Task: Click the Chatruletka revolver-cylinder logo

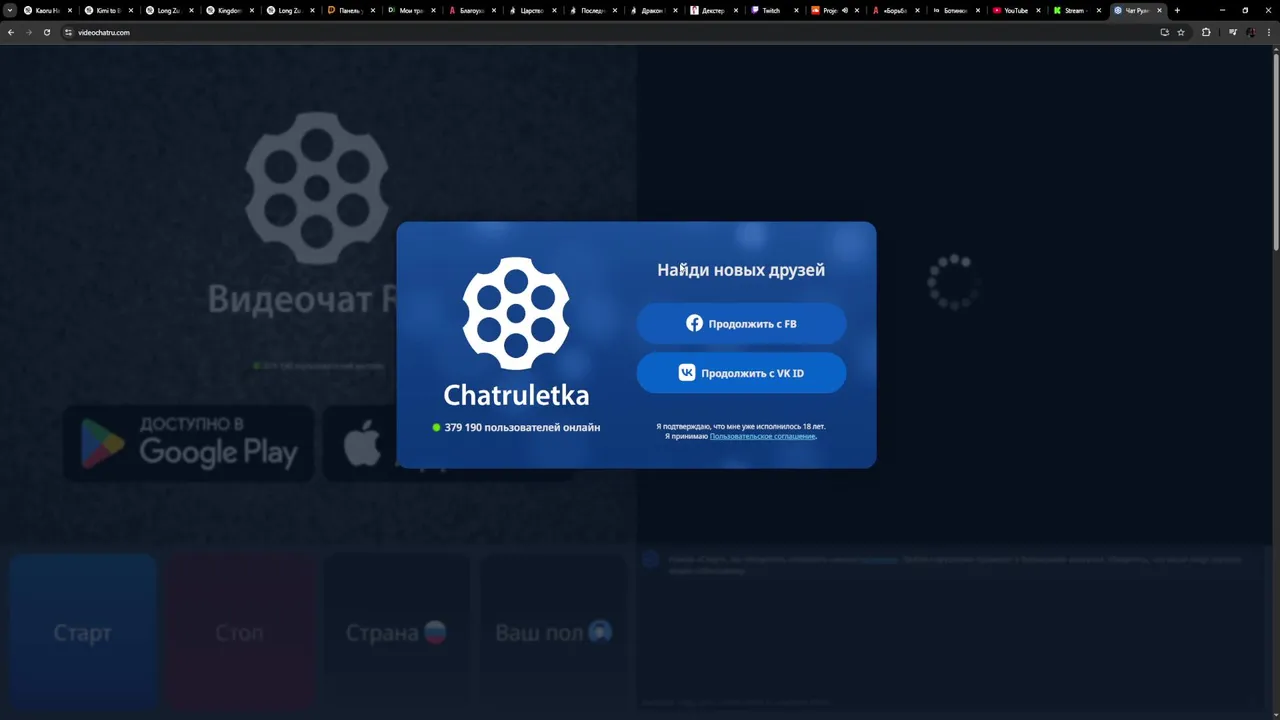Action: pyautogui.click(x=516, y=313)
